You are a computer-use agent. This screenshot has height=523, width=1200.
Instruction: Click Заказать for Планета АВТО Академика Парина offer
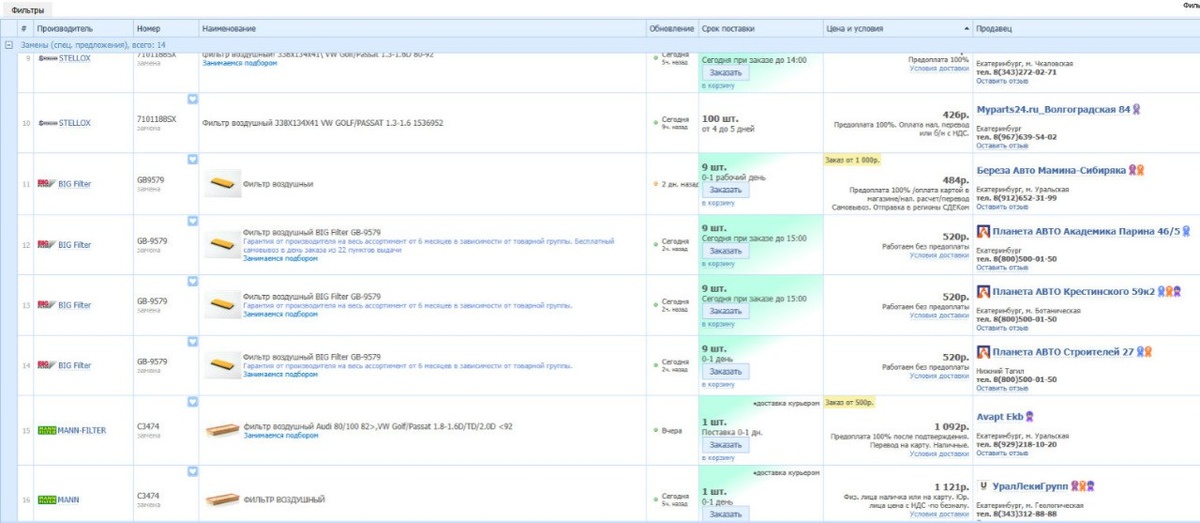(725, 251)
